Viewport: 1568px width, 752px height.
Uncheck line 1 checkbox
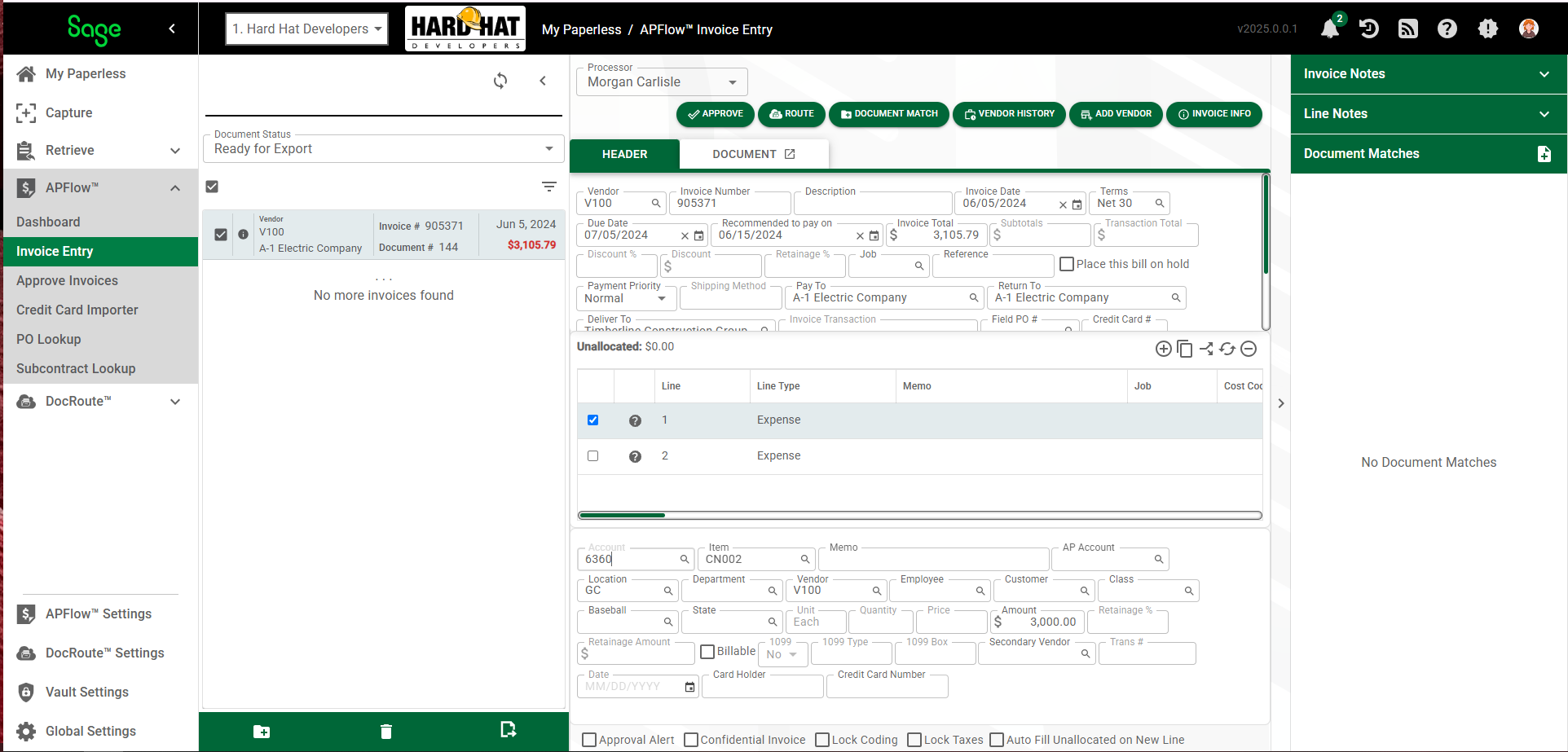tap(592, 420)
